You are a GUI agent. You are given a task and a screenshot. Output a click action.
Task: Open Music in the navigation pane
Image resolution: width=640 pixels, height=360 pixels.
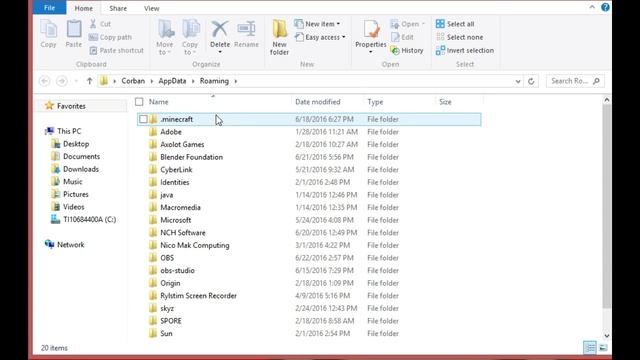[67, 182]
